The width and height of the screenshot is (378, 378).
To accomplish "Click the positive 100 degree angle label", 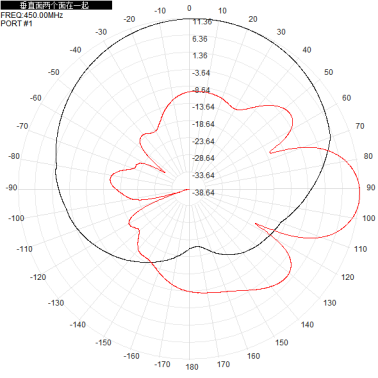I will point(368,218).
